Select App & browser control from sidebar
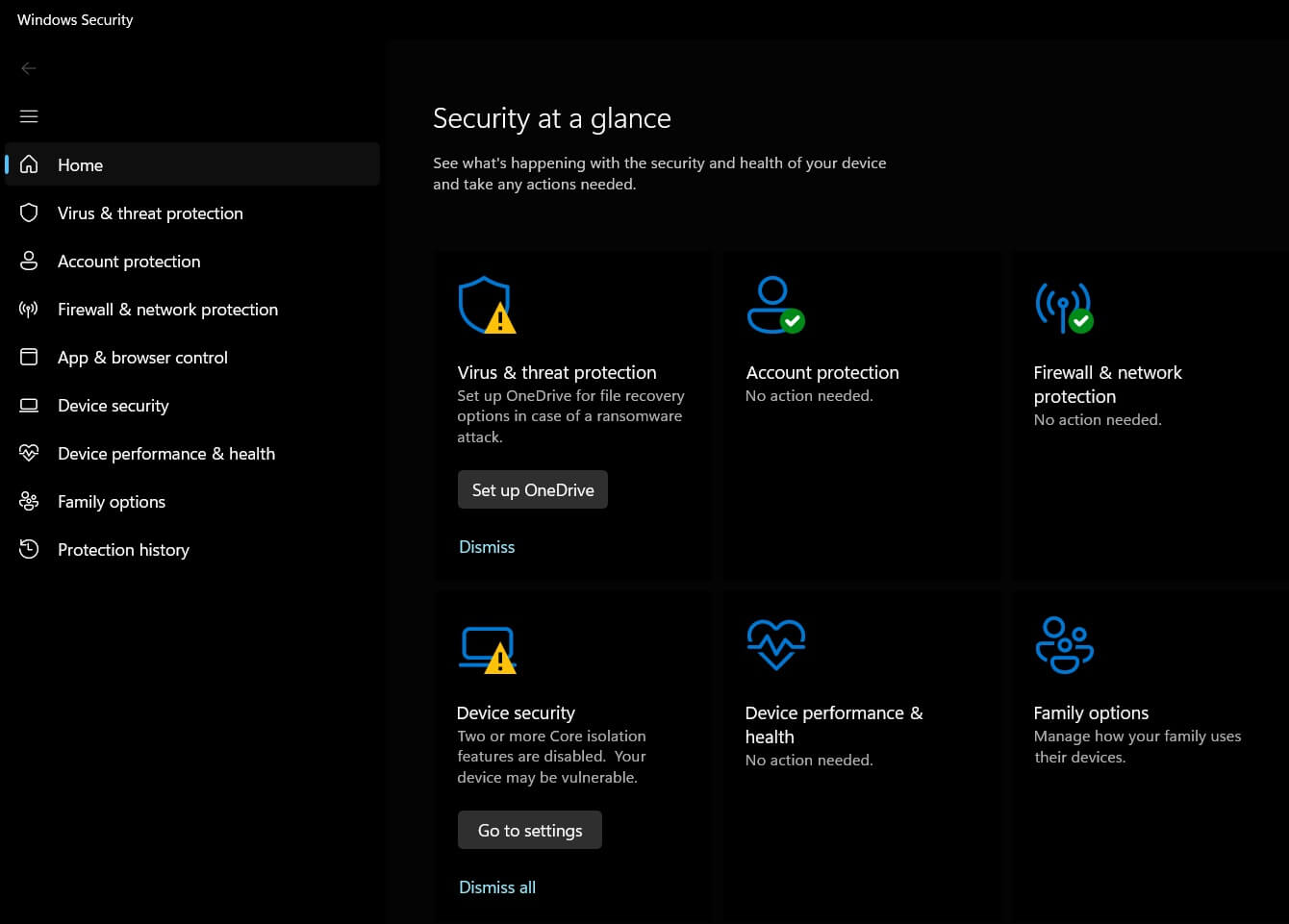The image size is (1289, 924). click(142, 357)
